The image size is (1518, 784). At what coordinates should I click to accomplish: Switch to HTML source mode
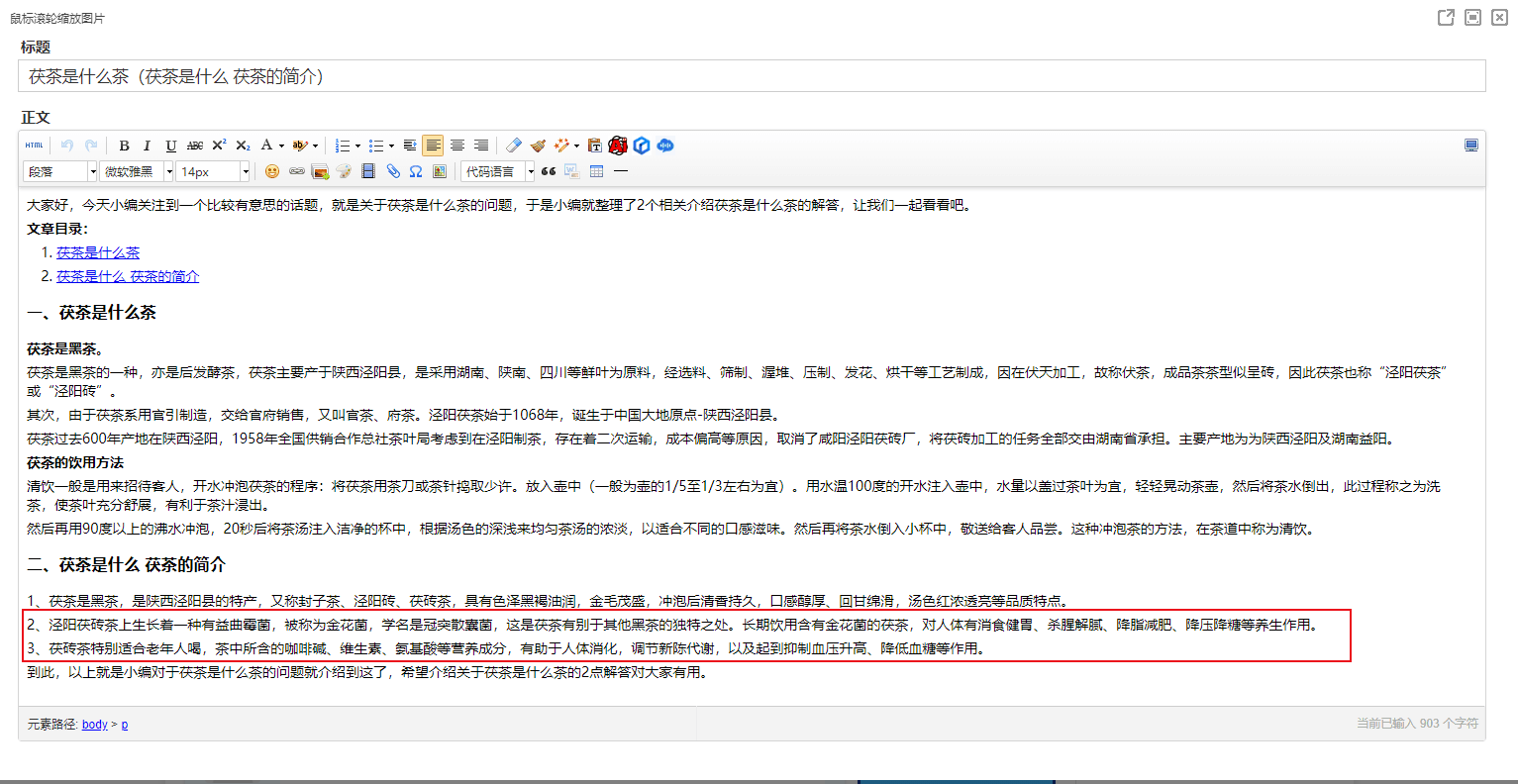(35, 146)
